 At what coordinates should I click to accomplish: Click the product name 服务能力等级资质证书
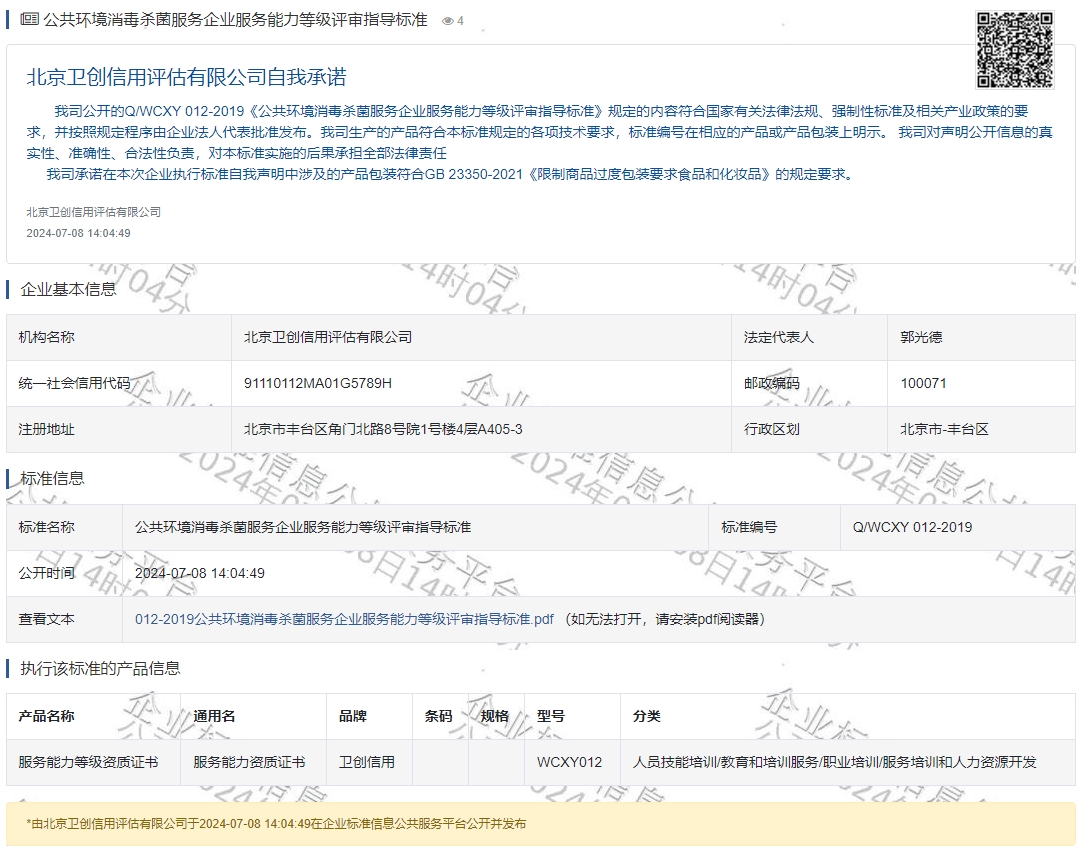click(88, 762)
